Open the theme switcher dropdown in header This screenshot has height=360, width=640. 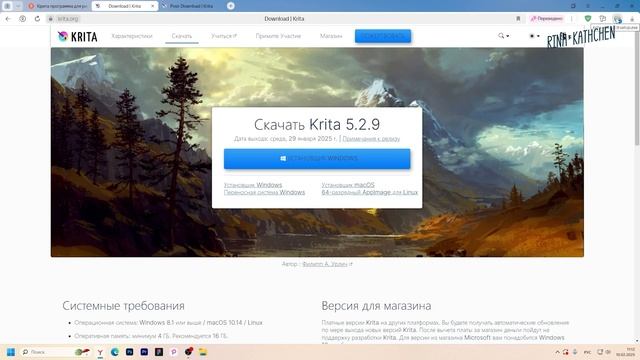[x=534, y=36]
